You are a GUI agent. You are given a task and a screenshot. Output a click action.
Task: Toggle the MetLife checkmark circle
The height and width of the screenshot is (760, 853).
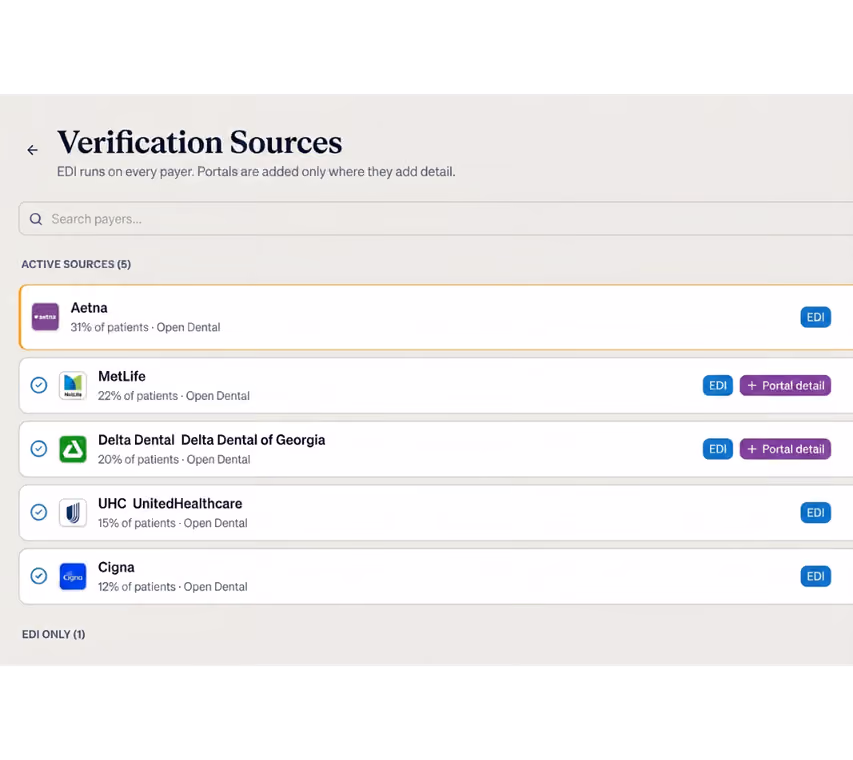point(39,385)
